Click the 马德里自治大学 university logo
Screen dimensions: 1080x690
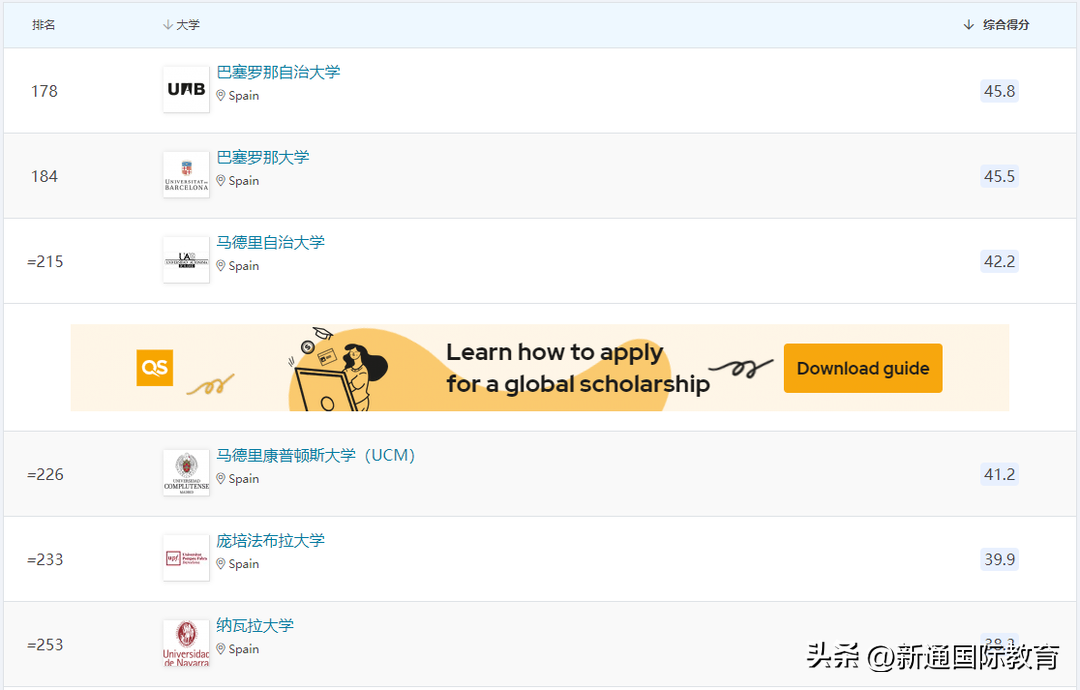[185, 259]
